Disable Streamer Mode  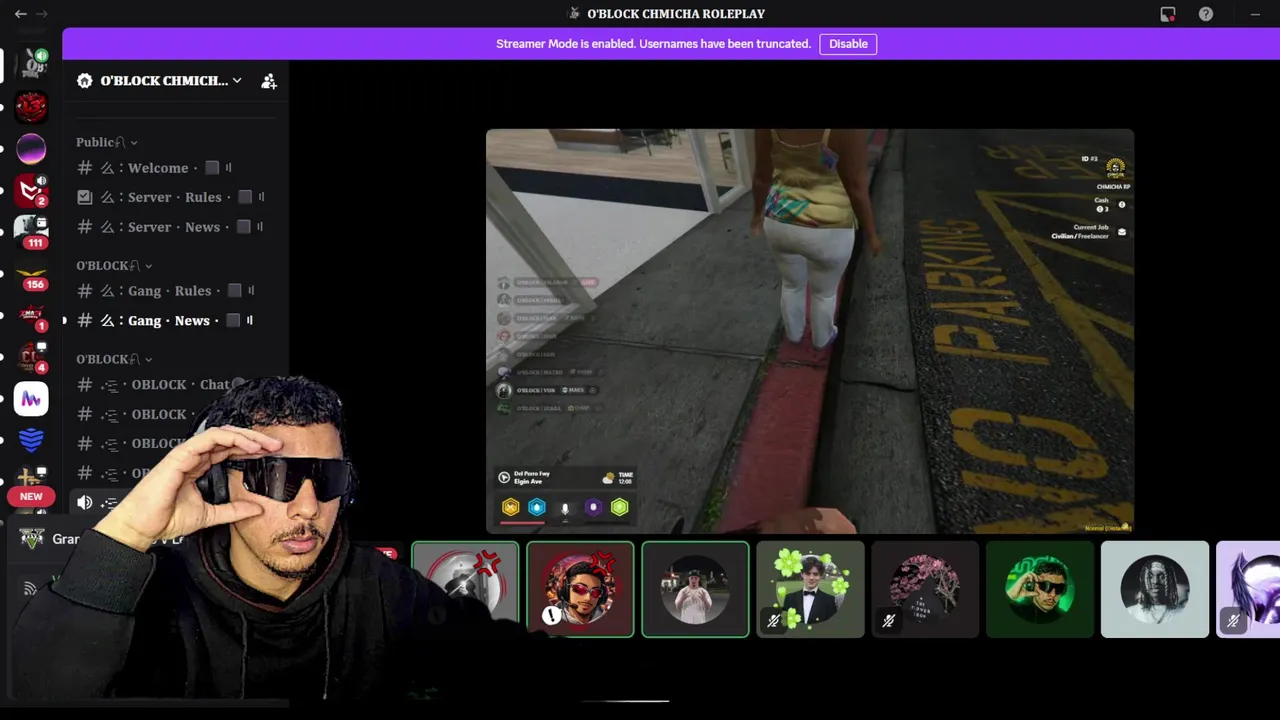pyautogui.click(x=848, y=44)
